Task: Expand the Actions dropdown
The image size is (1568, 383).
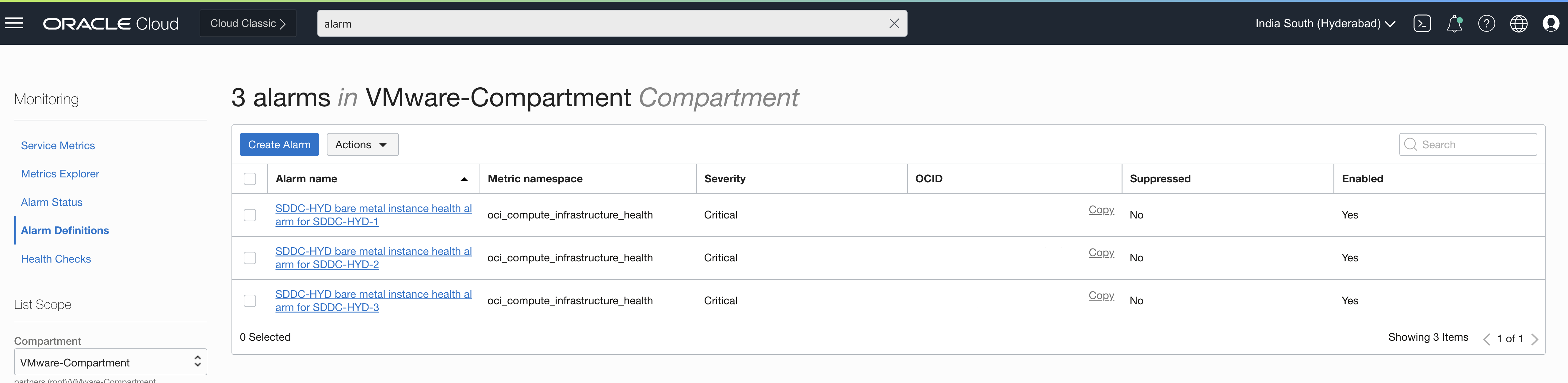Action: pos(362,145)
